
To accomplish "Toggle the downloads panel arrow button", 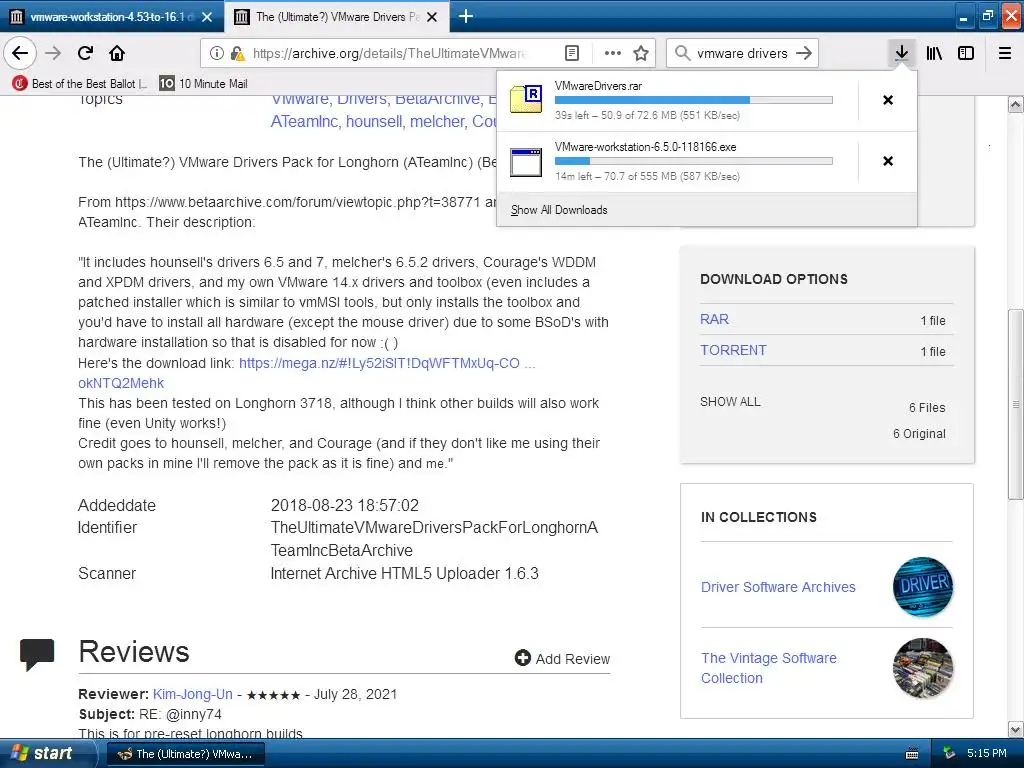I will tap(901, 53).
